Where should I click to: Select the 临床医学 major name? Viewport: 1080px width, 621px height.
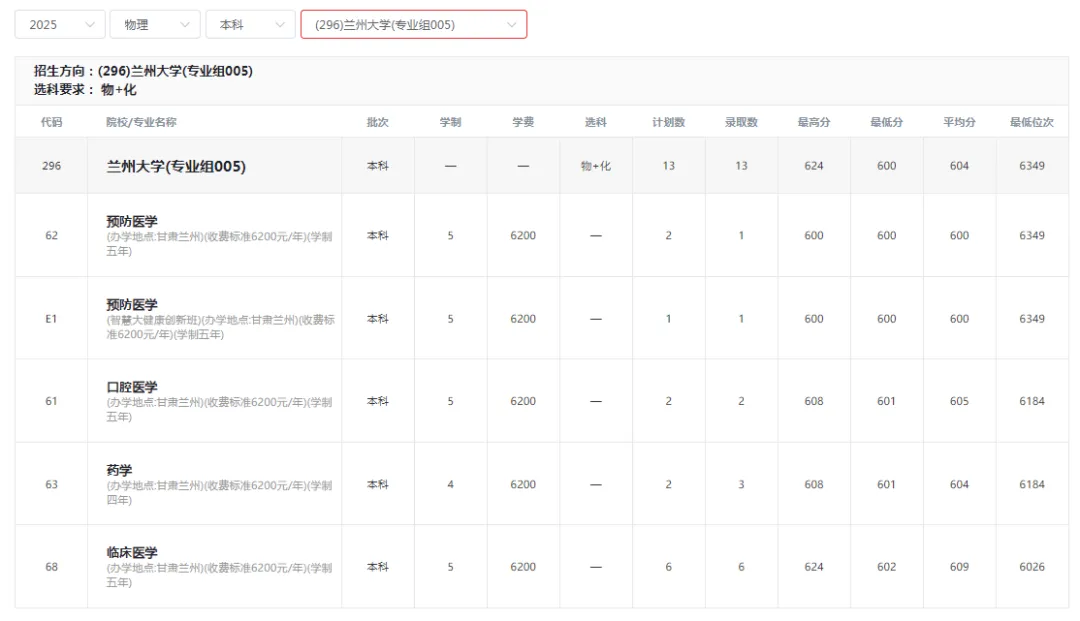coord(132,552)
